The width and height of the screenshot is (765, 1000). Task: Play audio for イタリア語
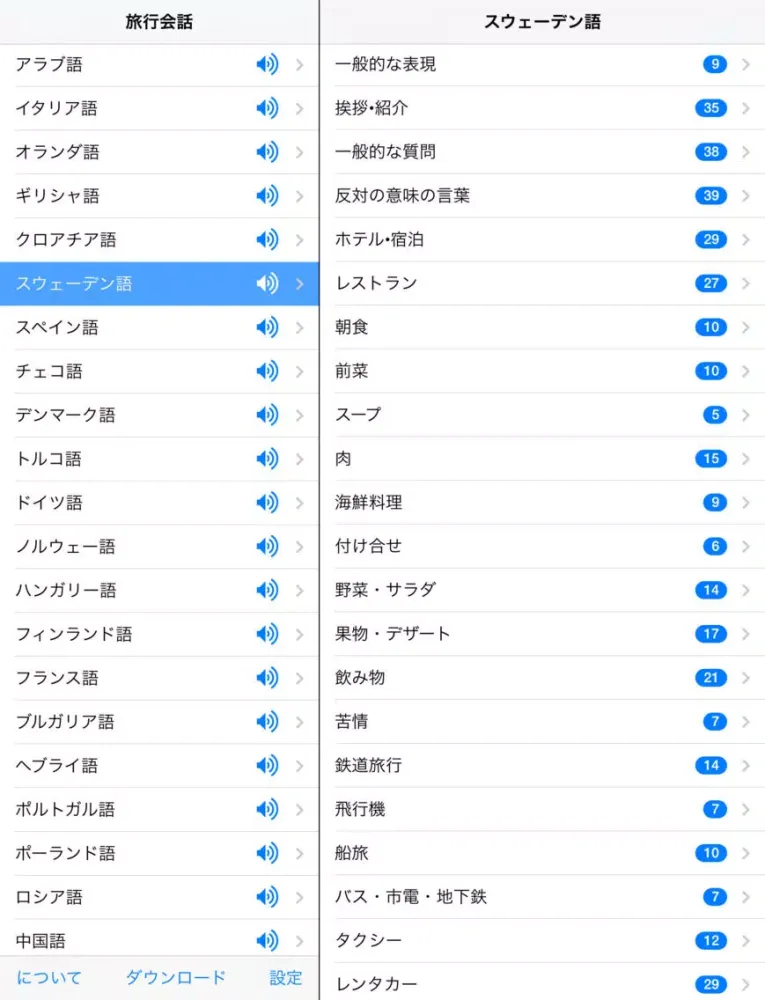click(267, 108)
